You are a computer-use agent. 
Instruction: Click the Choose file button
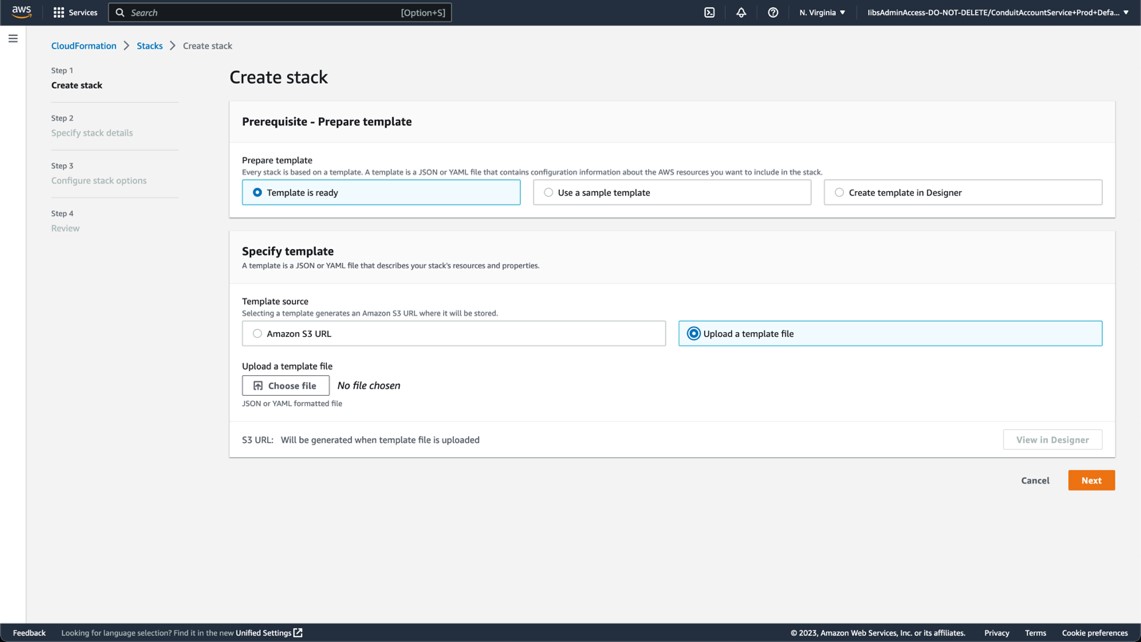[285, 385]
